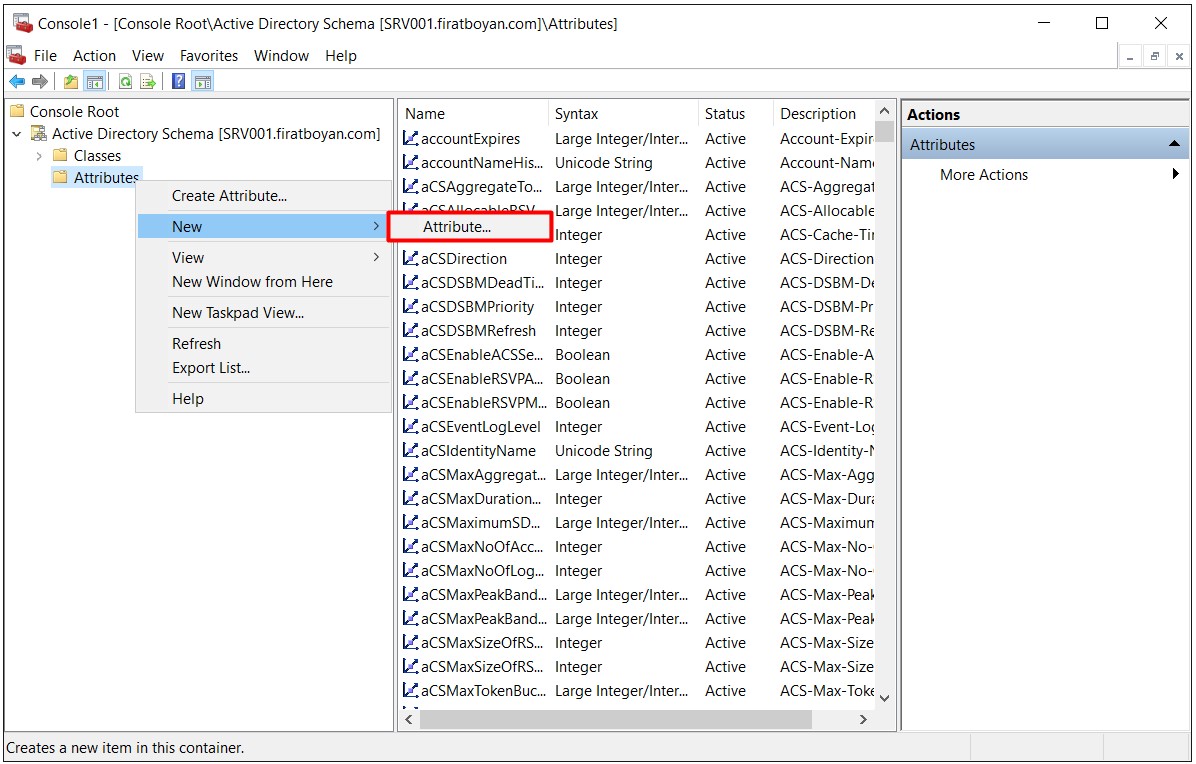This screenshot has height=764, width=1196.
Task: Click the scroll-up arrow of the attribute list
Action: (x=885, y=111)
